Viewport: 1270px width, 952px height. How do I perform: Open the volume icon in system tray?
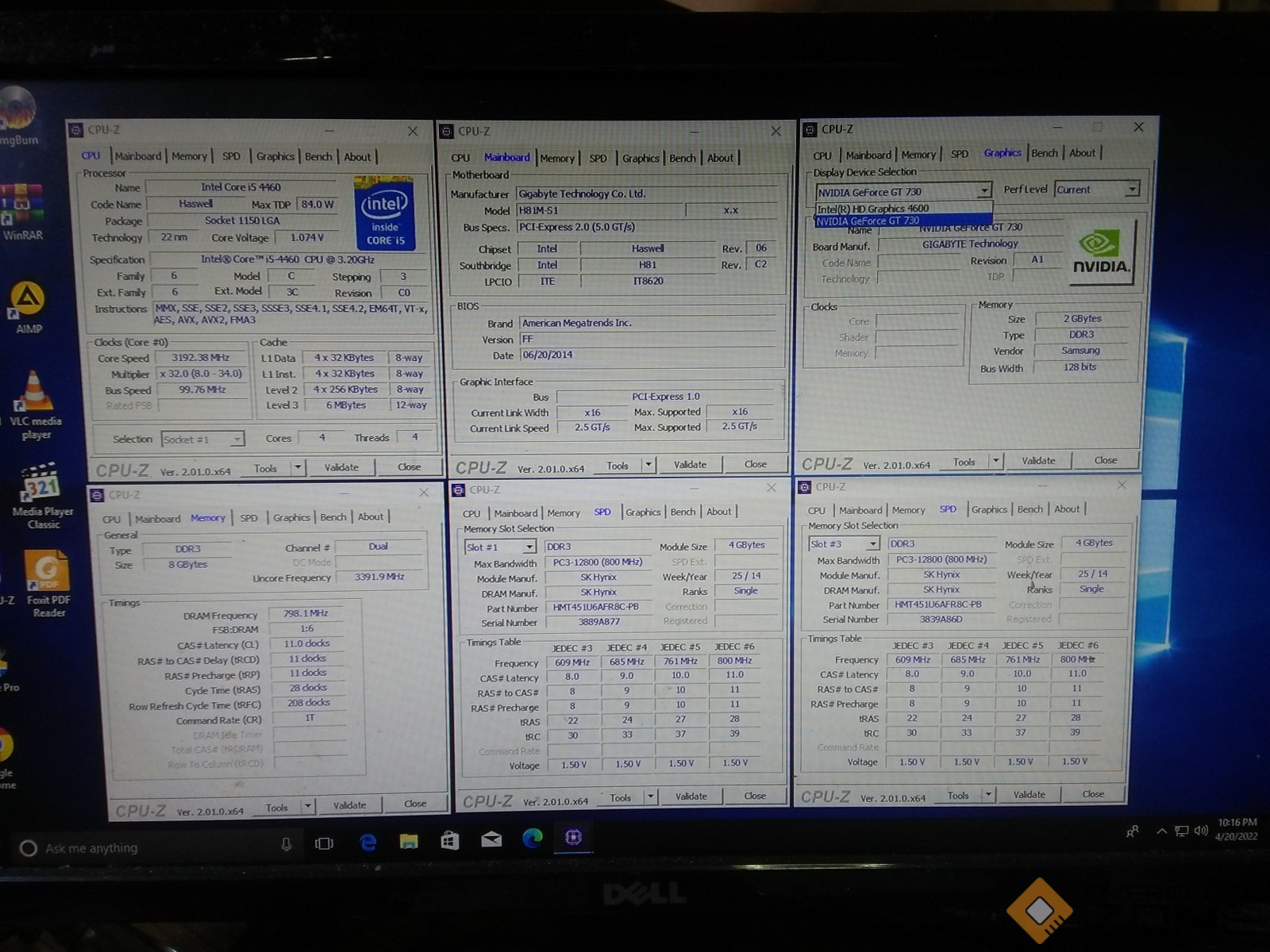[x=1201, y=831]
